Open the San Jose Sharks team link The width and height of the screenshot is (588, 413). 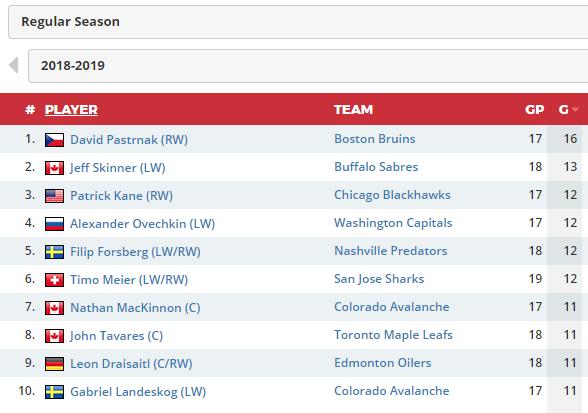[x=379, y=279]
